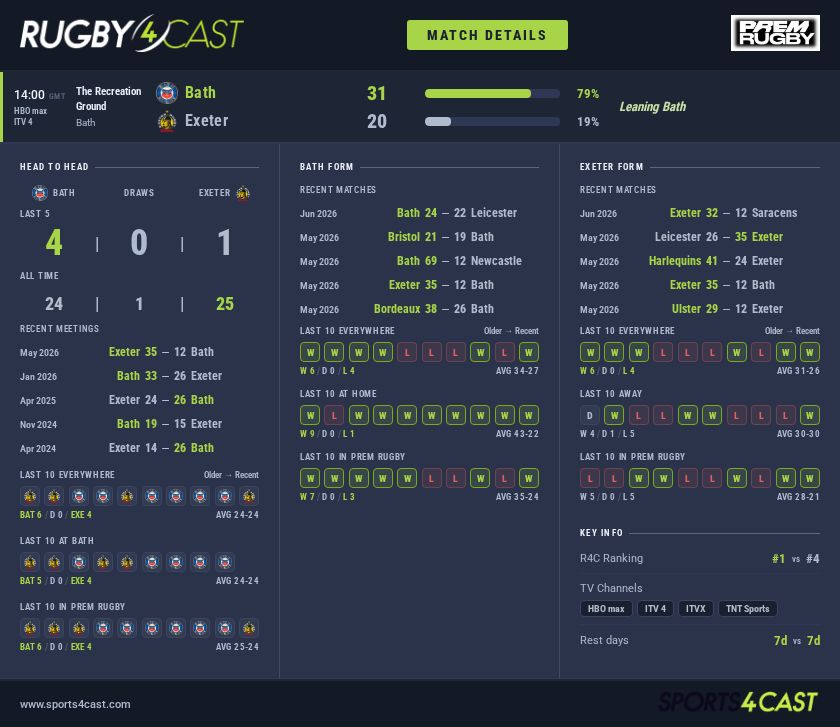Click the L badge in Bath Last 10 At Home
The image size is (840, 727).
tap(334, 415)
